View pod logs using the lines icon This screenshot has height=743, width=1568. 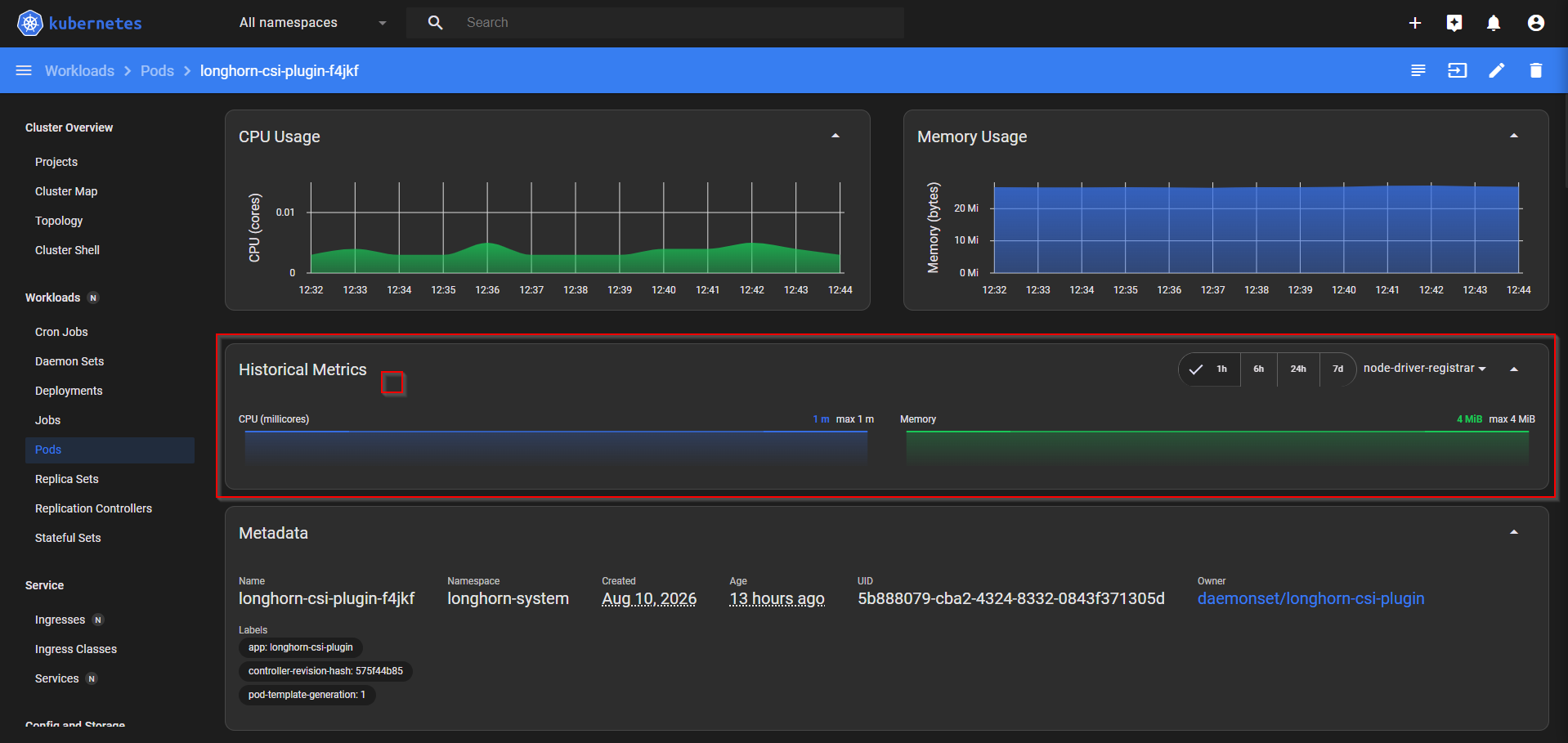tap(1418, 70)
